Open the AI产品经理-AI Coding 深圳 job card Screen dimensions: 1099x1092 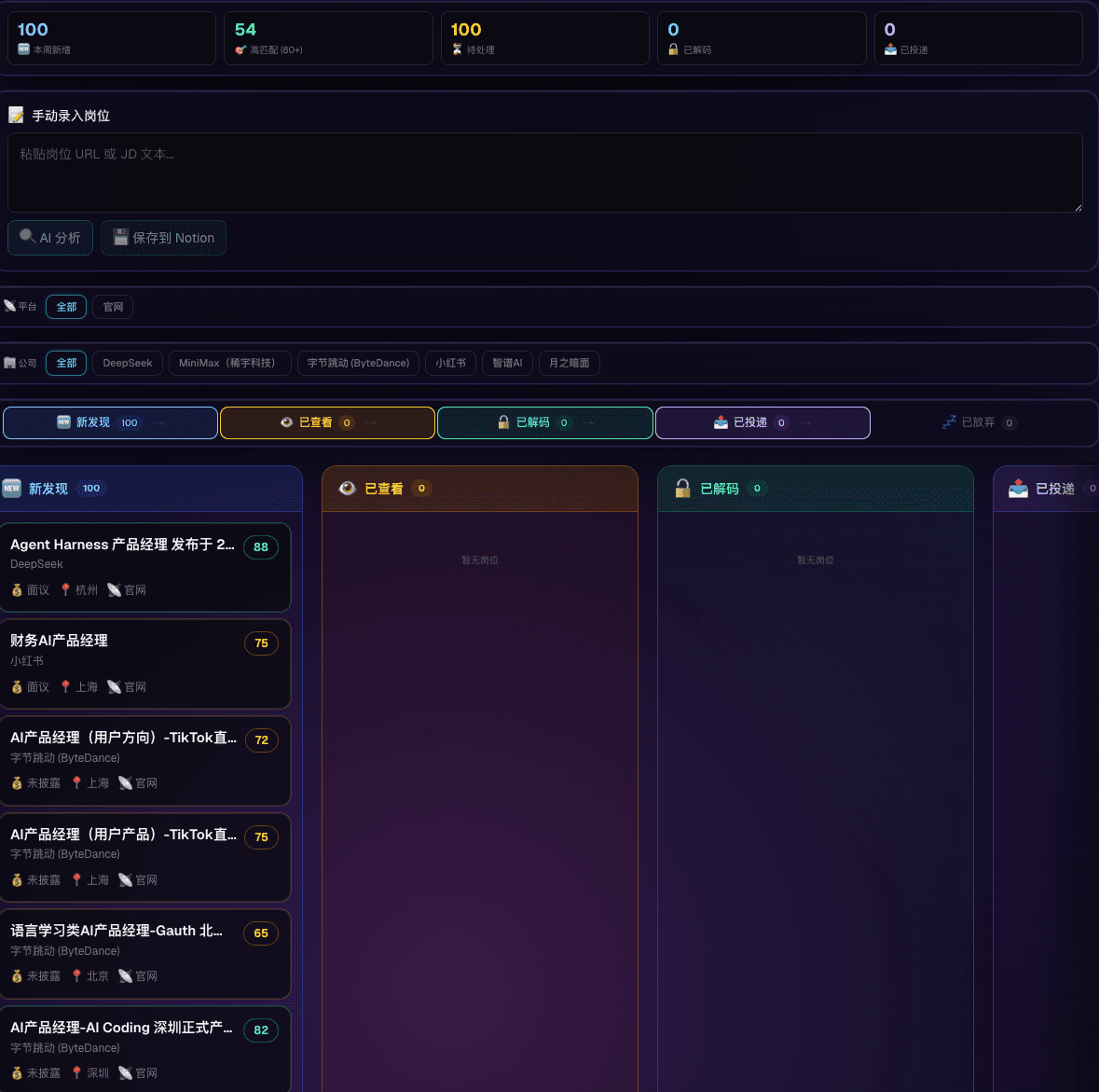tap(145, 1049)
